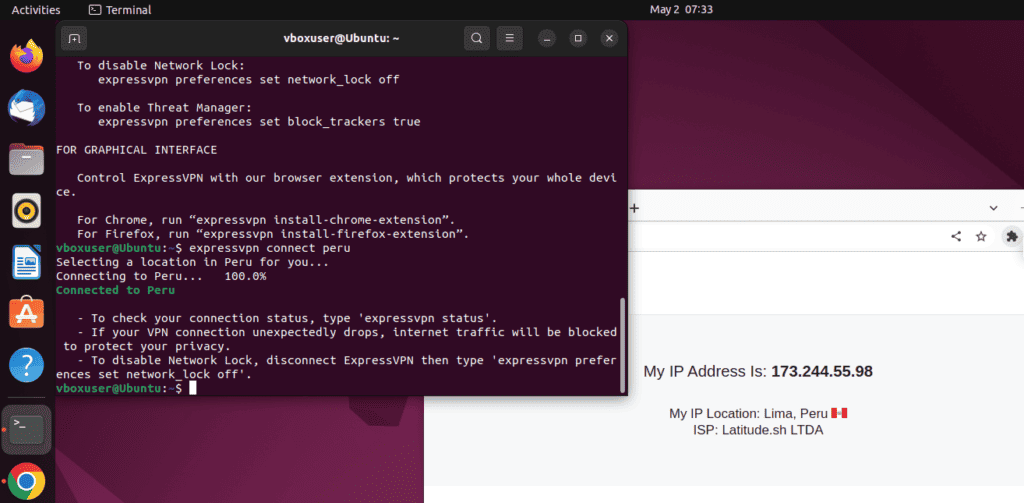Viewport: 1024px width, 503px height.
Task: Open the terminal hamburger menu
Action: point(509,39)
